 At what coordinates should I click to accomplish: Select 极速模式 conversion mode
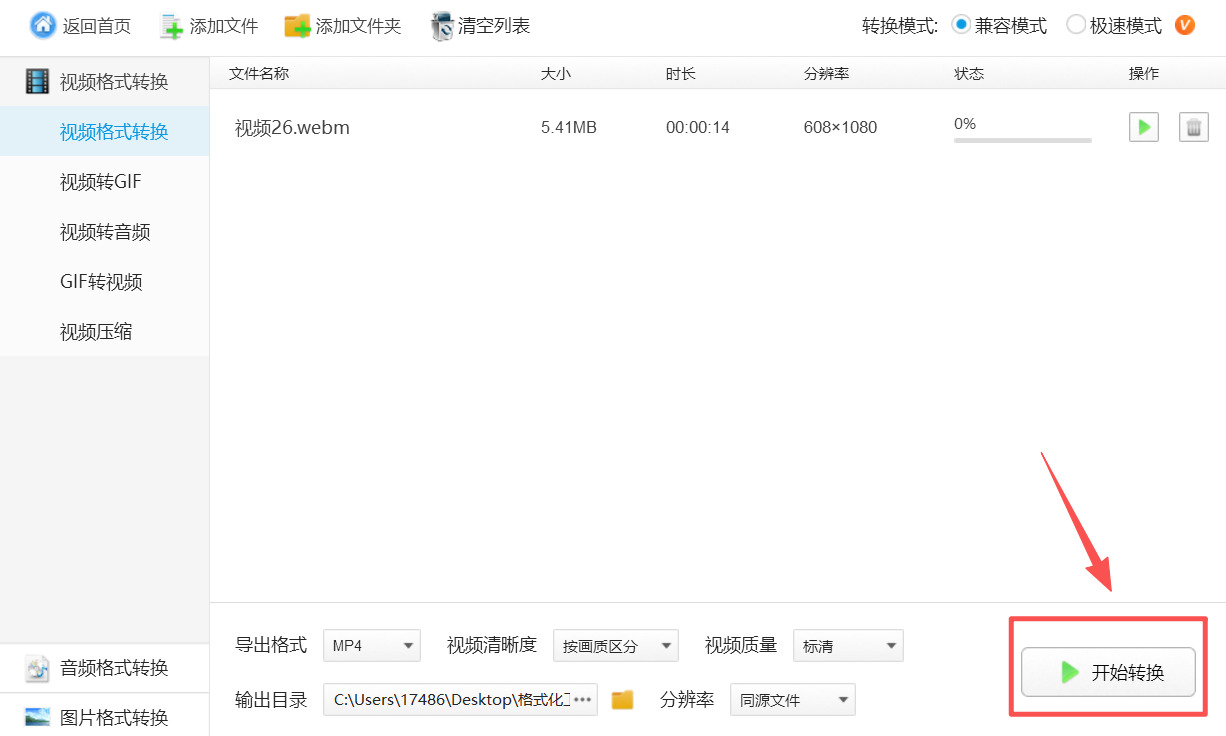point(1076,25)
